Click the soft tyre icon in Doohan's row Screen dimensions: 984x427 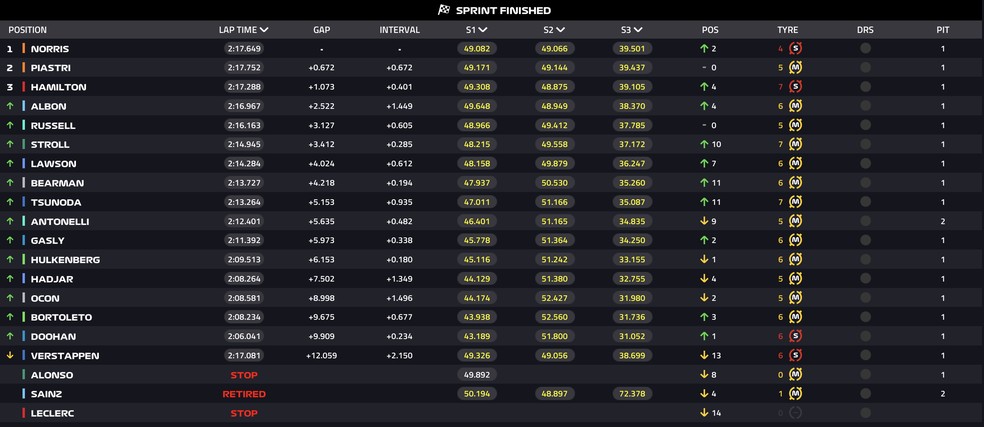pos(796,336)
